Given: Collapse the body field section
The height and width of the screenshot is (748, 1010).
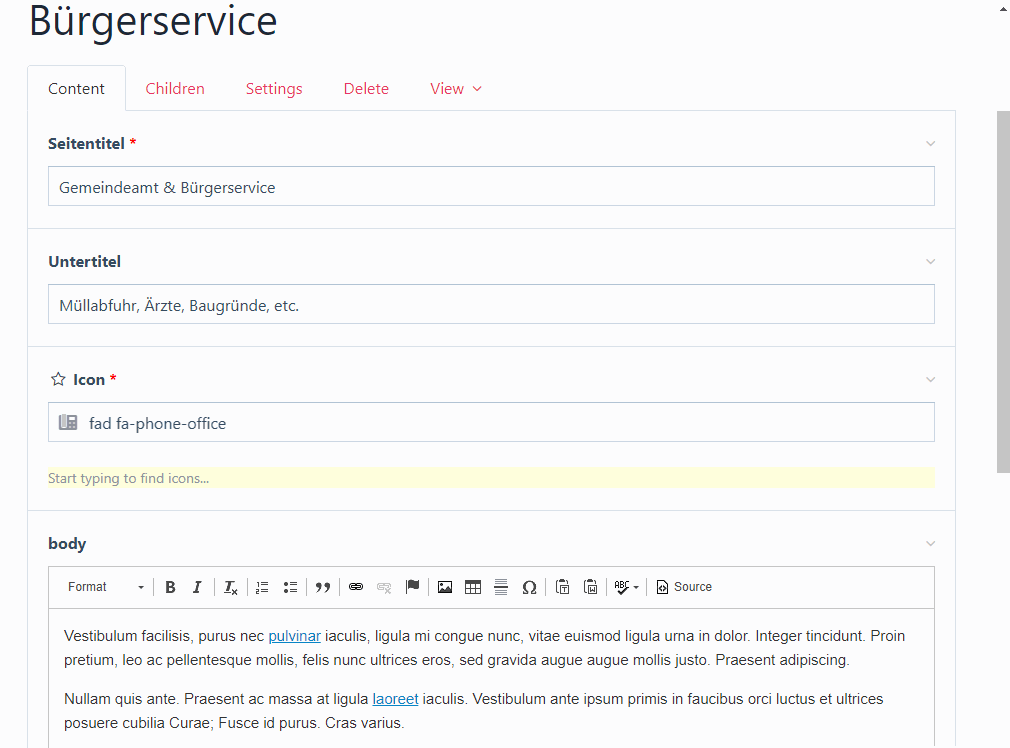Looking at the screenshot, I should click(x=931, y=544).
